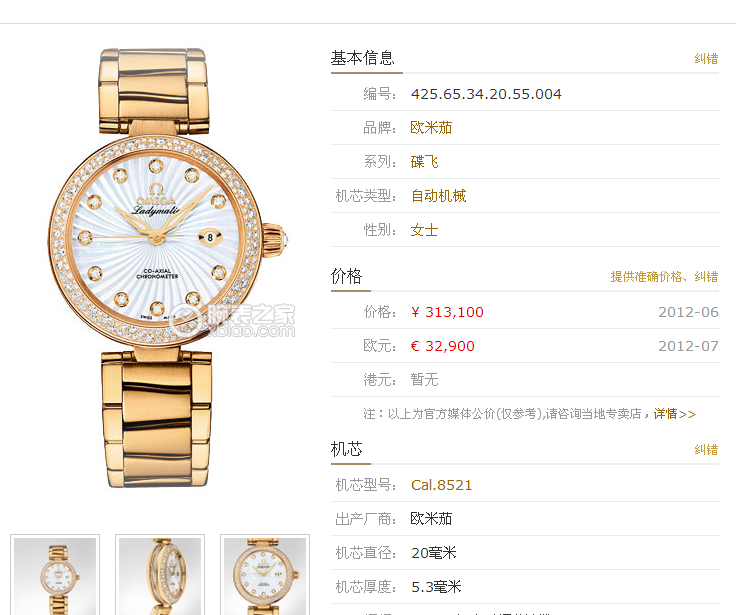Open the 欧米茄 brand link

(431, 128)
